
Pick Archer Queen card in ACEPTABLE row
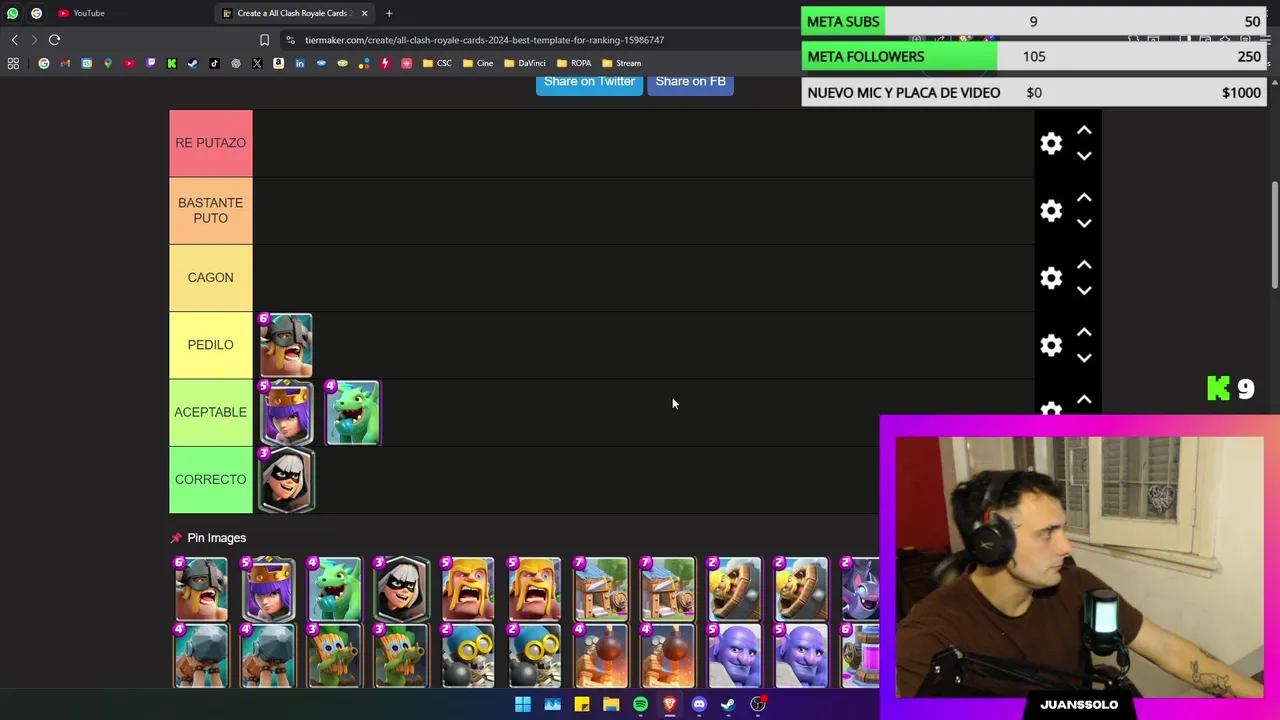pos(286,412)
